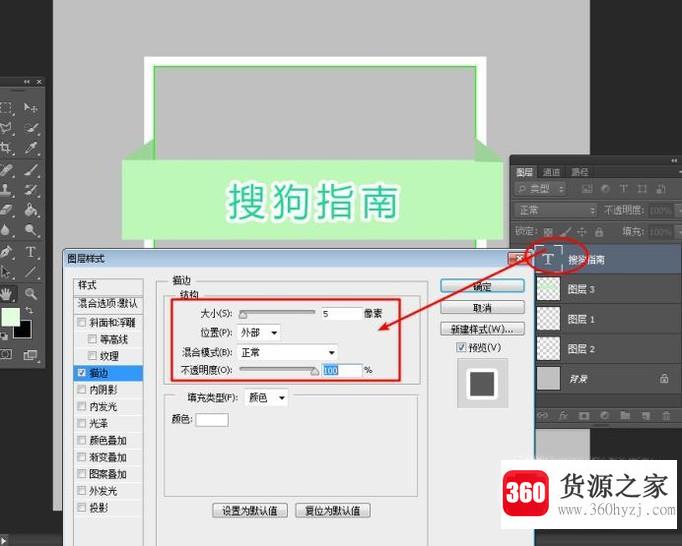Click the 取消 button

click(482, 308)
